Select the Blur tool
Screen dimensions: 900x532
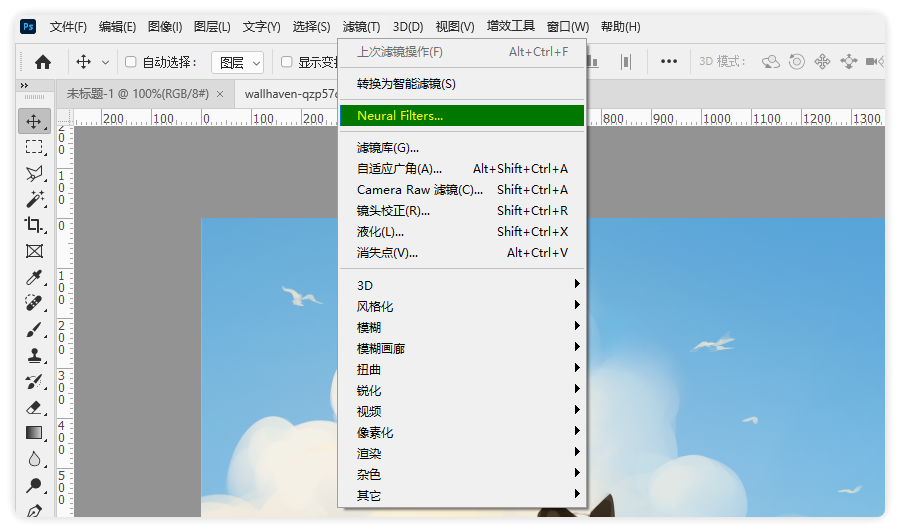pyautogui.click(x=34, y=459)
